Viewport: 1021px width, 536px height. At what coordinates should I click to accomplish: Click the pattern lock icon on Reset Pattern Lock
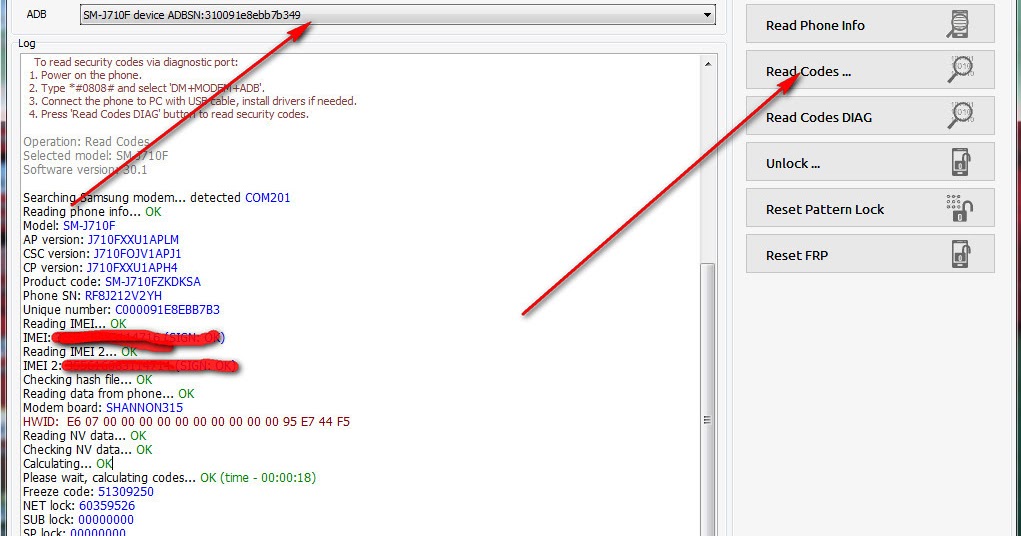pos(959,208)
